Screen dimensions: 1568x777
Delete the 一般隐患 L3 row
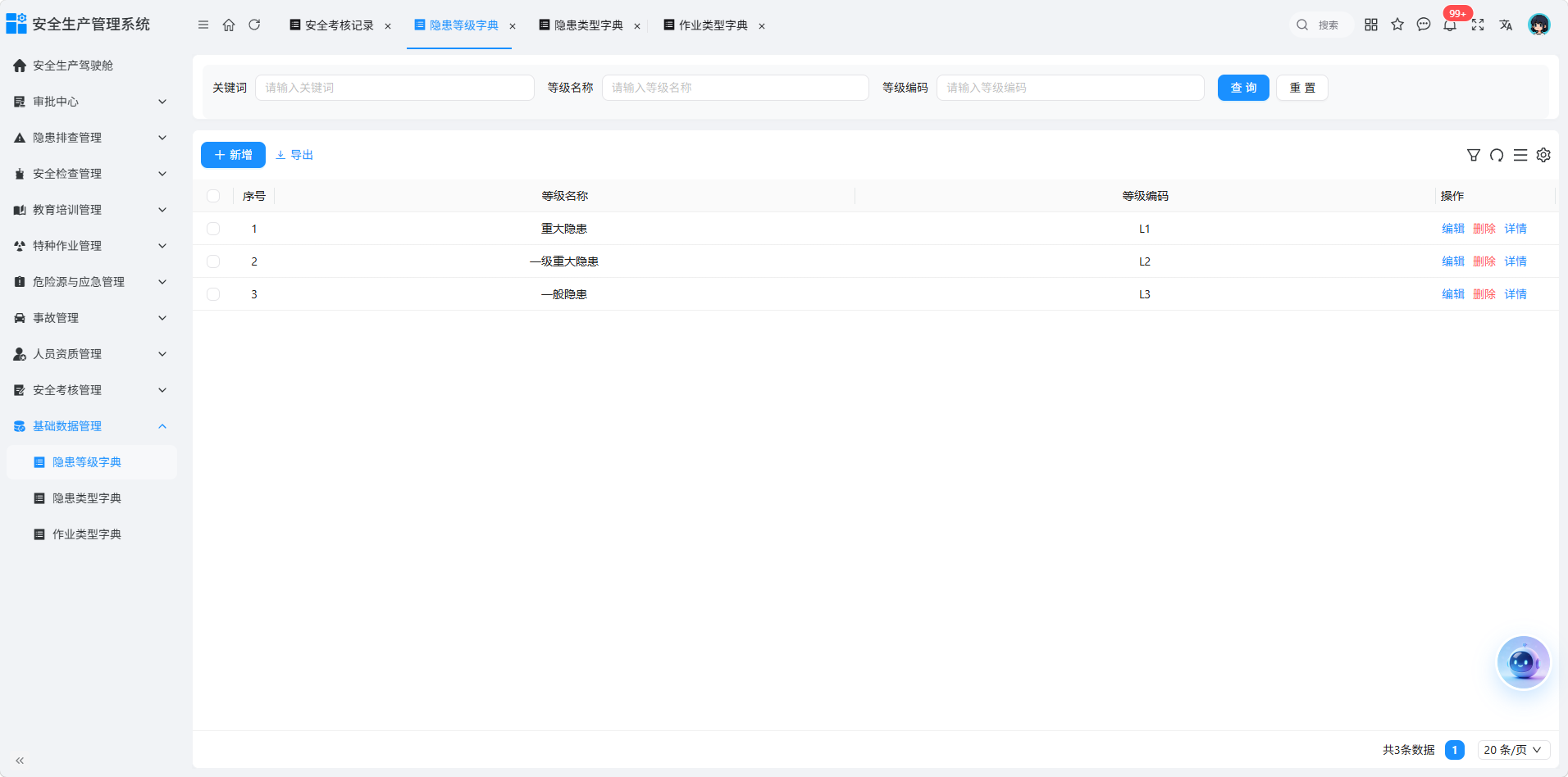tap(1484, 294)
